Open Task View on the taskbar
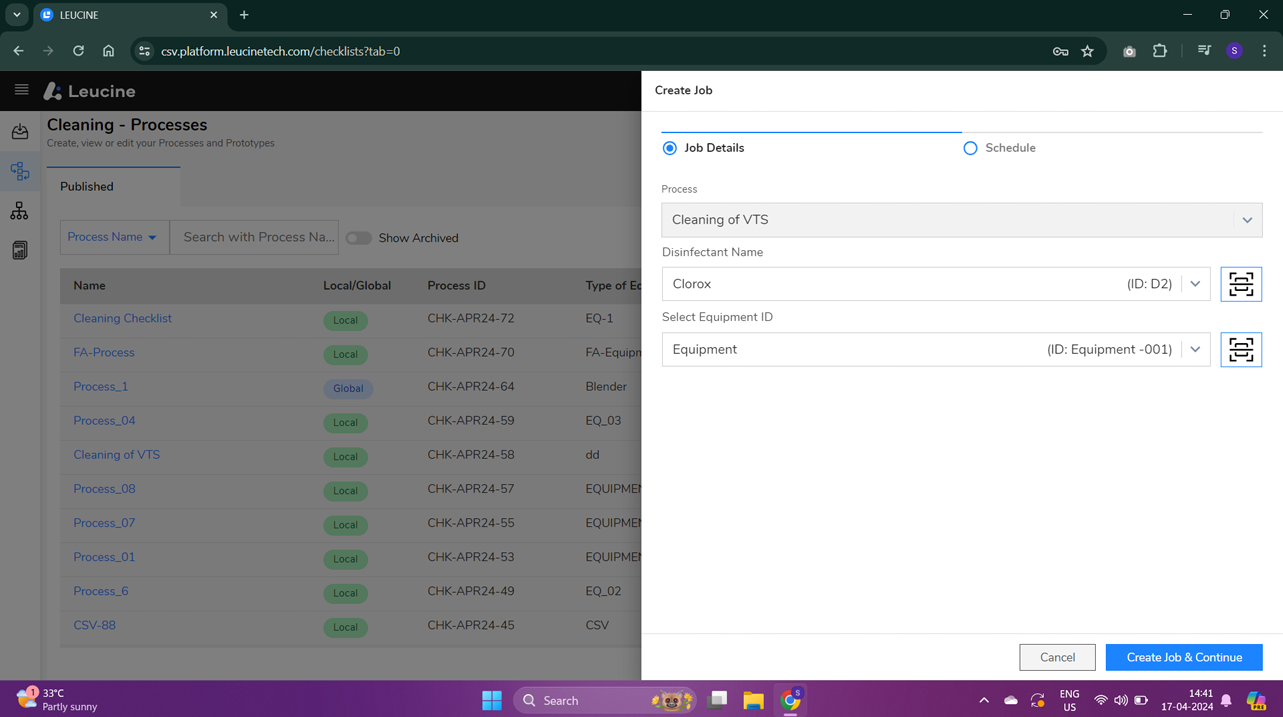 (717, 700)
